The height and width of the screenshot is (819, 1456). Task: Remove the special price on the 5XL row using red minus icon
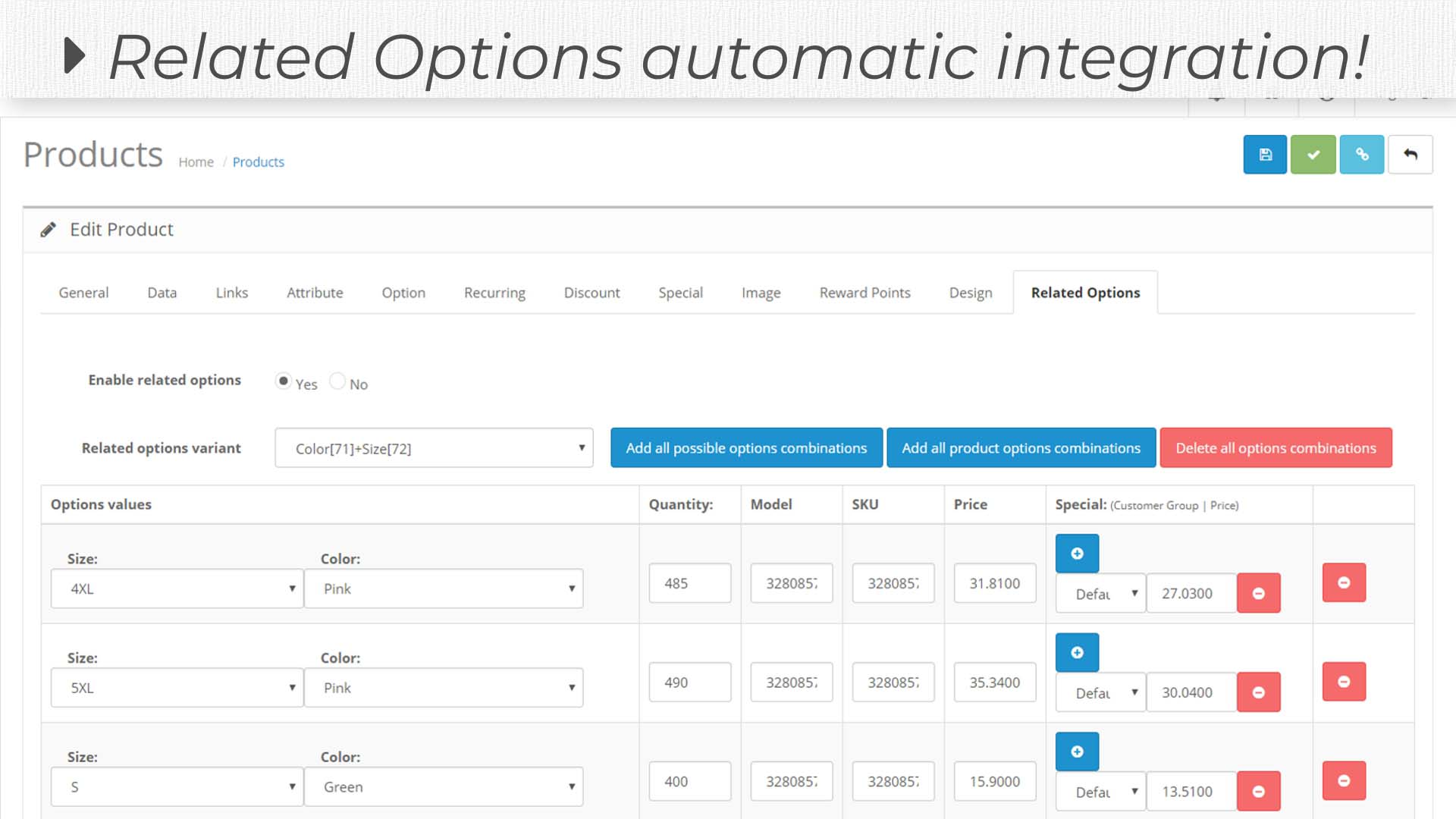pyautogui.click(x=1258, y=692)
